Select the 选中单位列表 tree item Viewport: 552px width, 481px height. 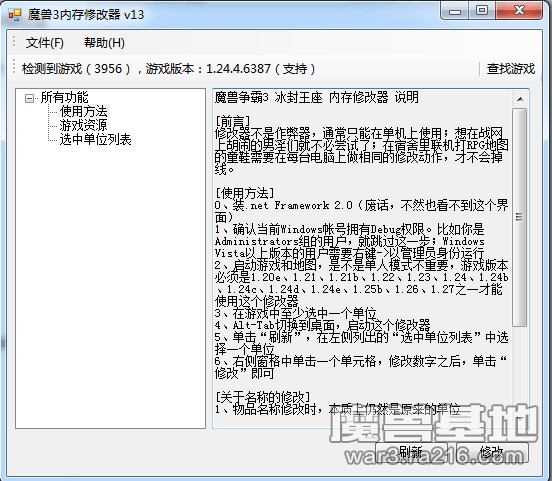click(x=95, y=139)
